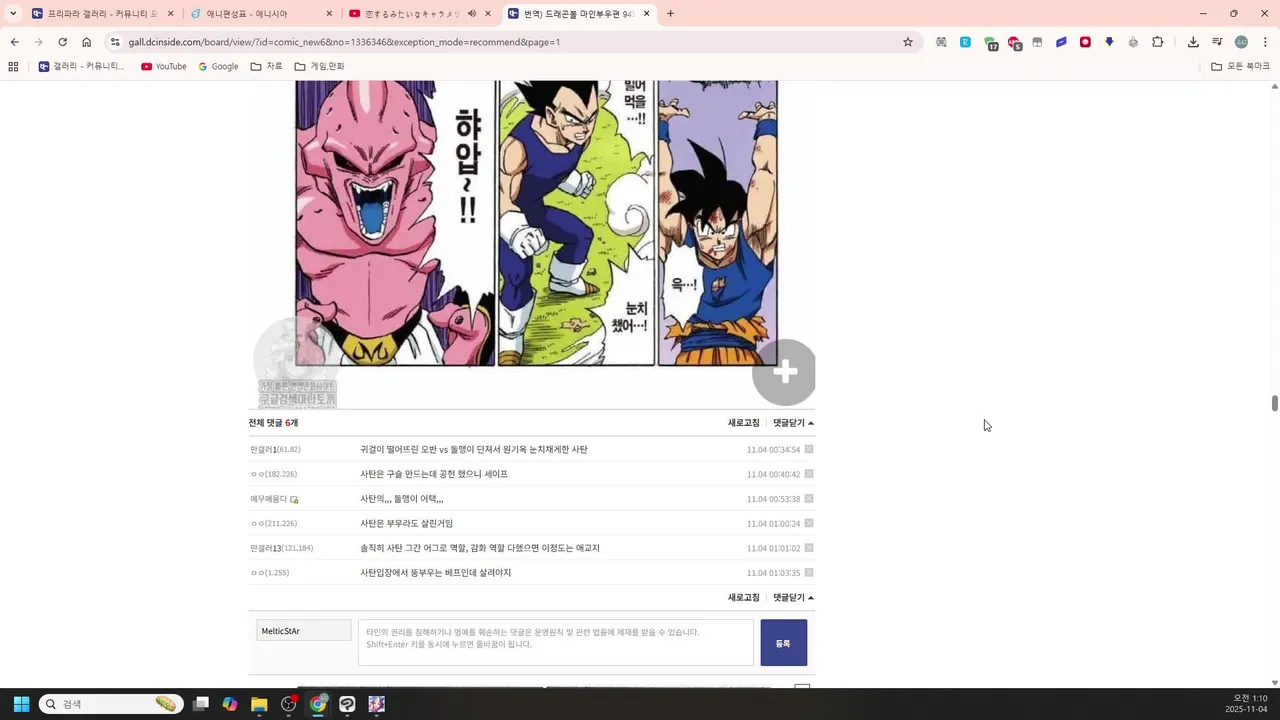
Task: Open Task View on the taskbar
Action: (201, 704)
